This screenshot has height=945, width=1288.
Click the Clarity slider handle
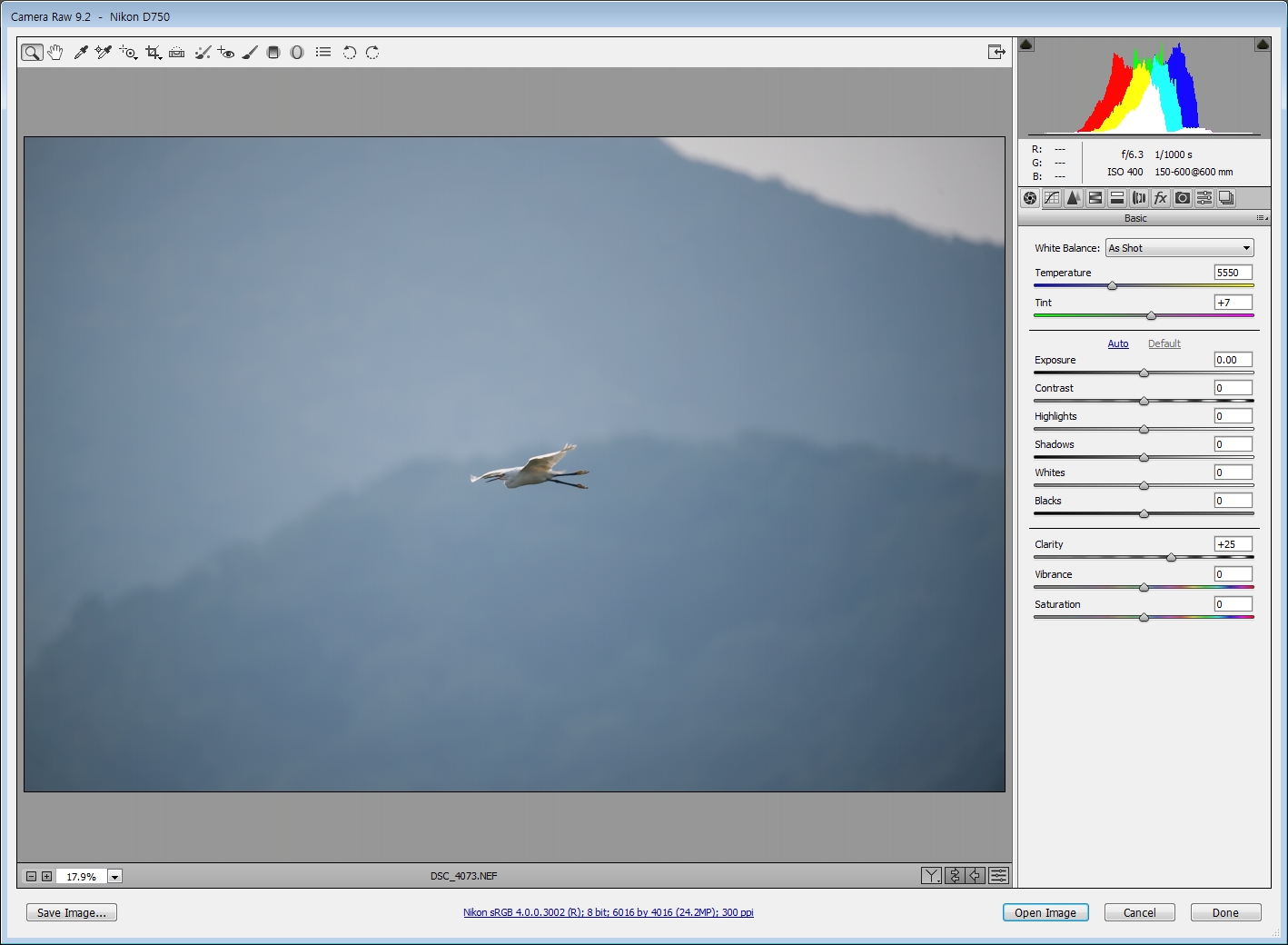[x=1171, y=557]
